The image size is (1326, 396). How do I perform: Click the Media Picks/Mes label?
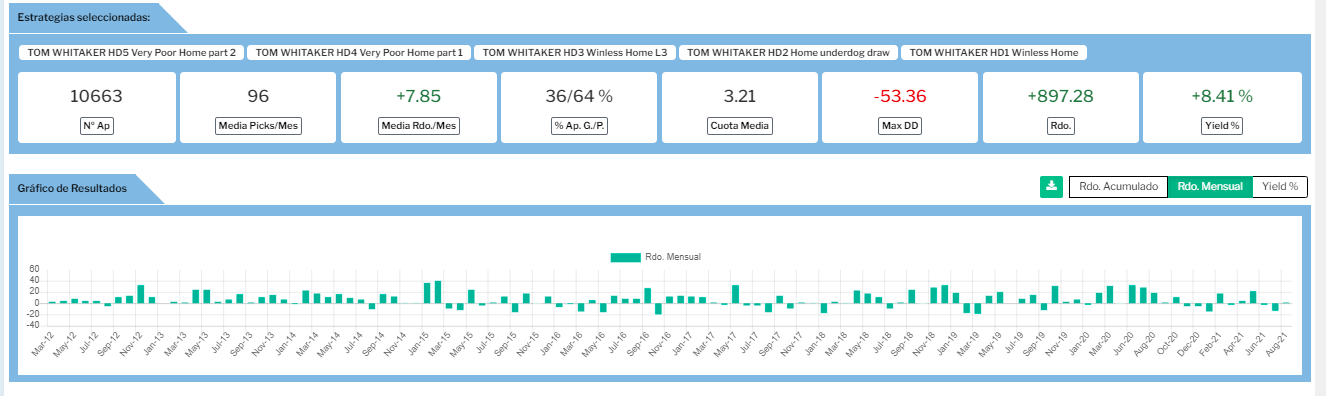258,127
